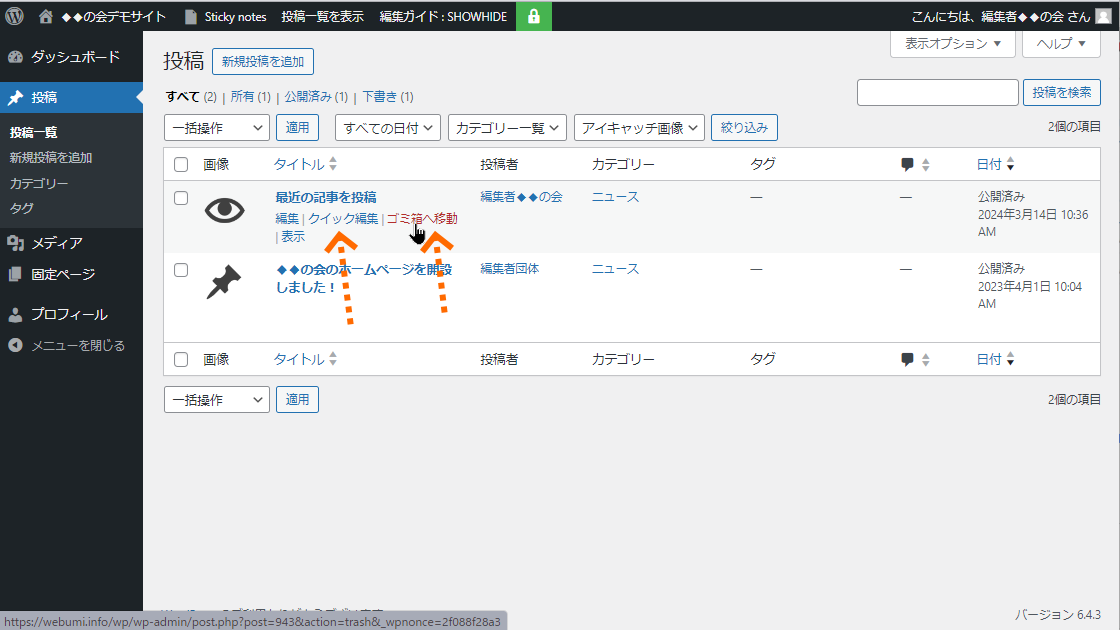Select all posts with header checkbox

point(181,164)
